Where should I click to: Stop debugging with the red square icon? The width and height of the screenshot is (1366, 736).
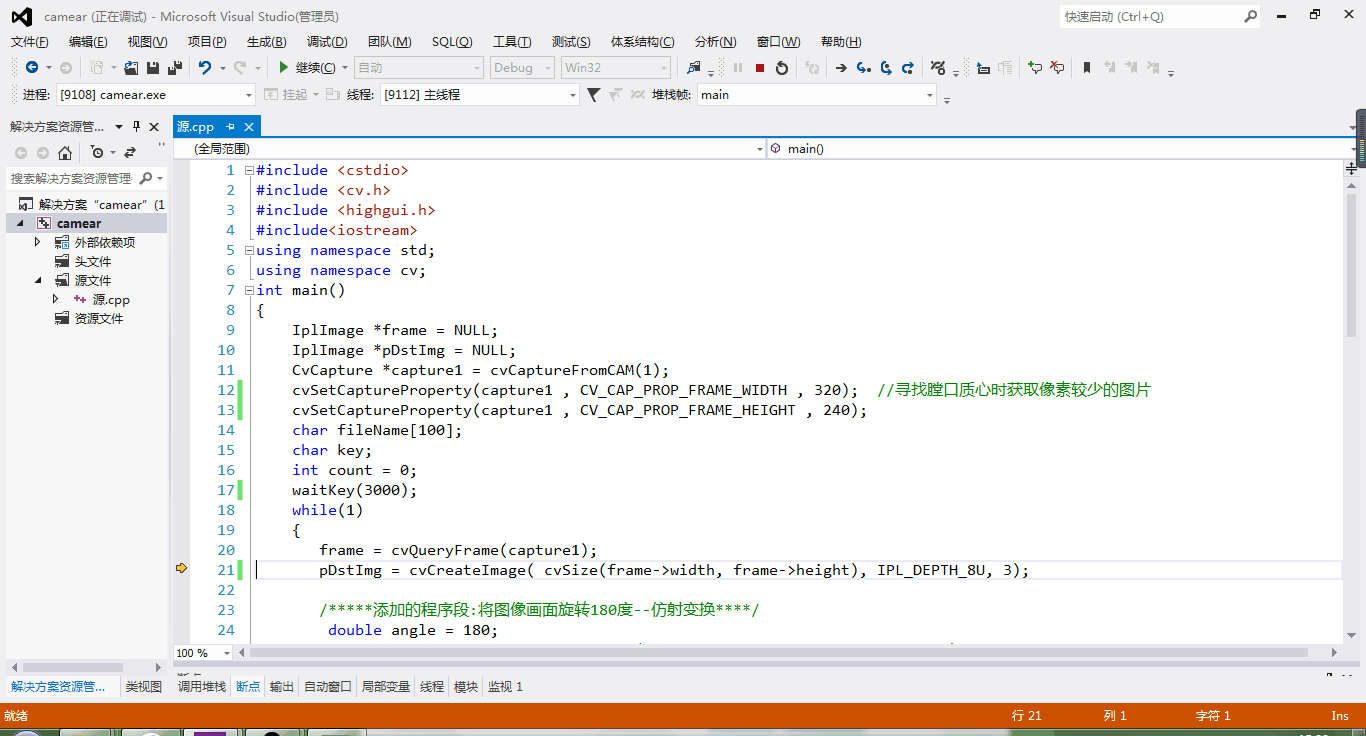pyautogui.click(x=760, y=68)
